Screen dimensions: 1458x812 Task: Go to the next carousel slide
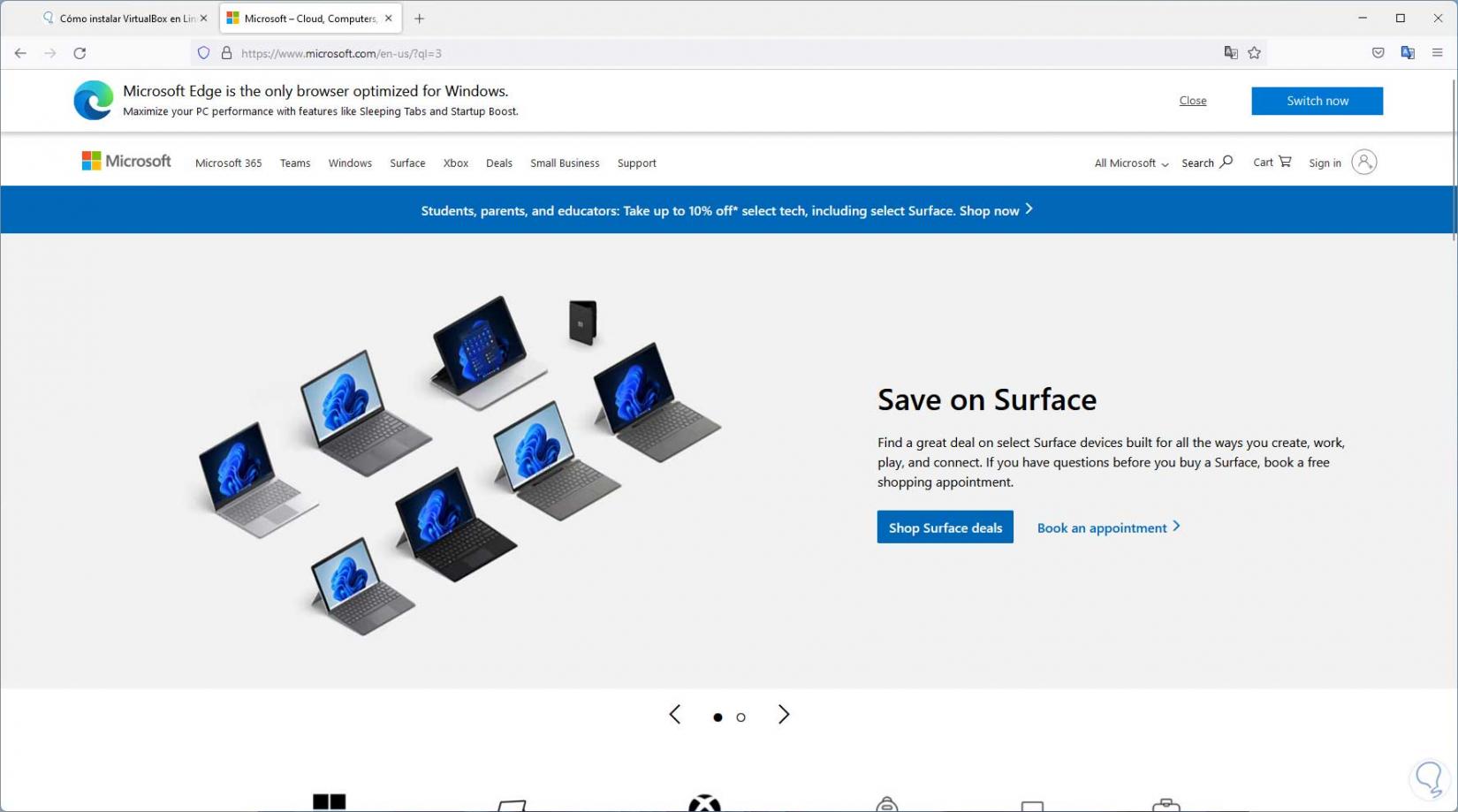click(x=784, y=715)
